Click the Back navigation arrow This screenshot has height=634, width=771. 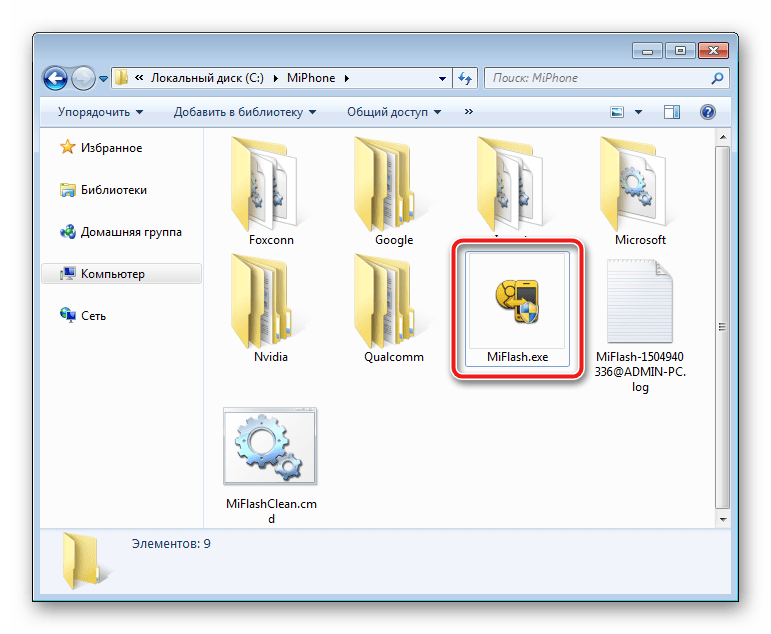tap(55, 78)
